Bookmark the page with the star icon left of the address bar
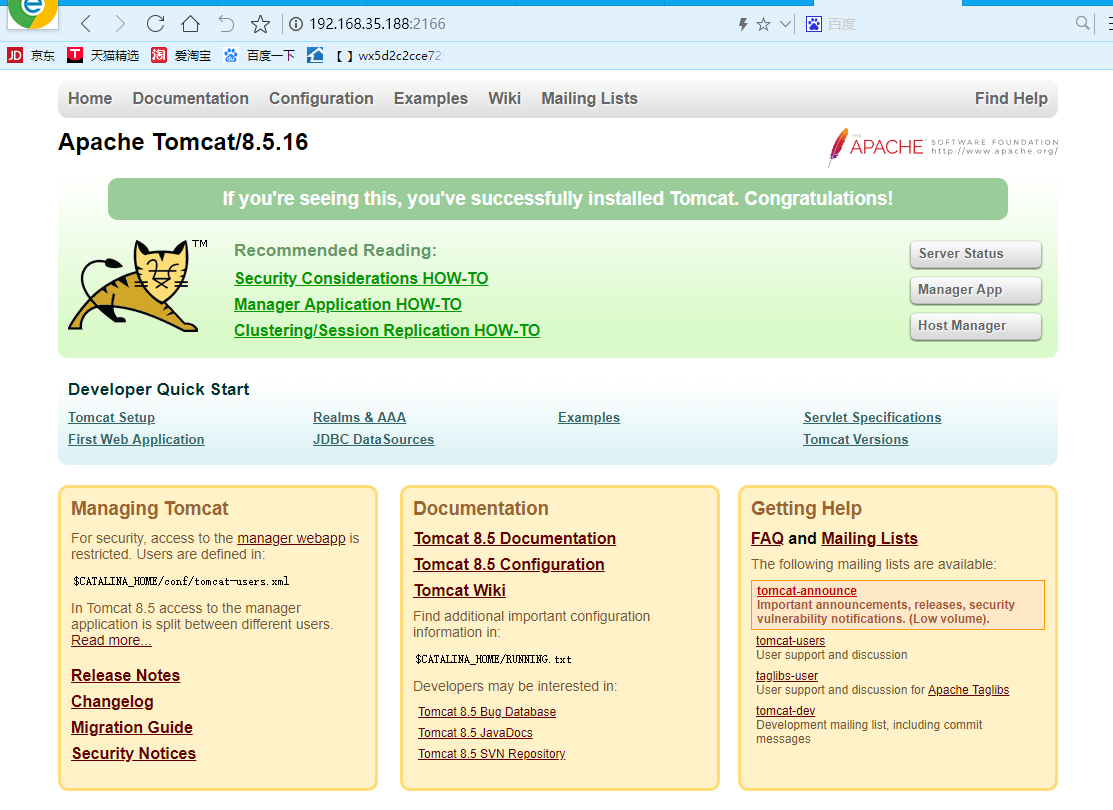This screenshot has height=810, width=1113. 261,24
